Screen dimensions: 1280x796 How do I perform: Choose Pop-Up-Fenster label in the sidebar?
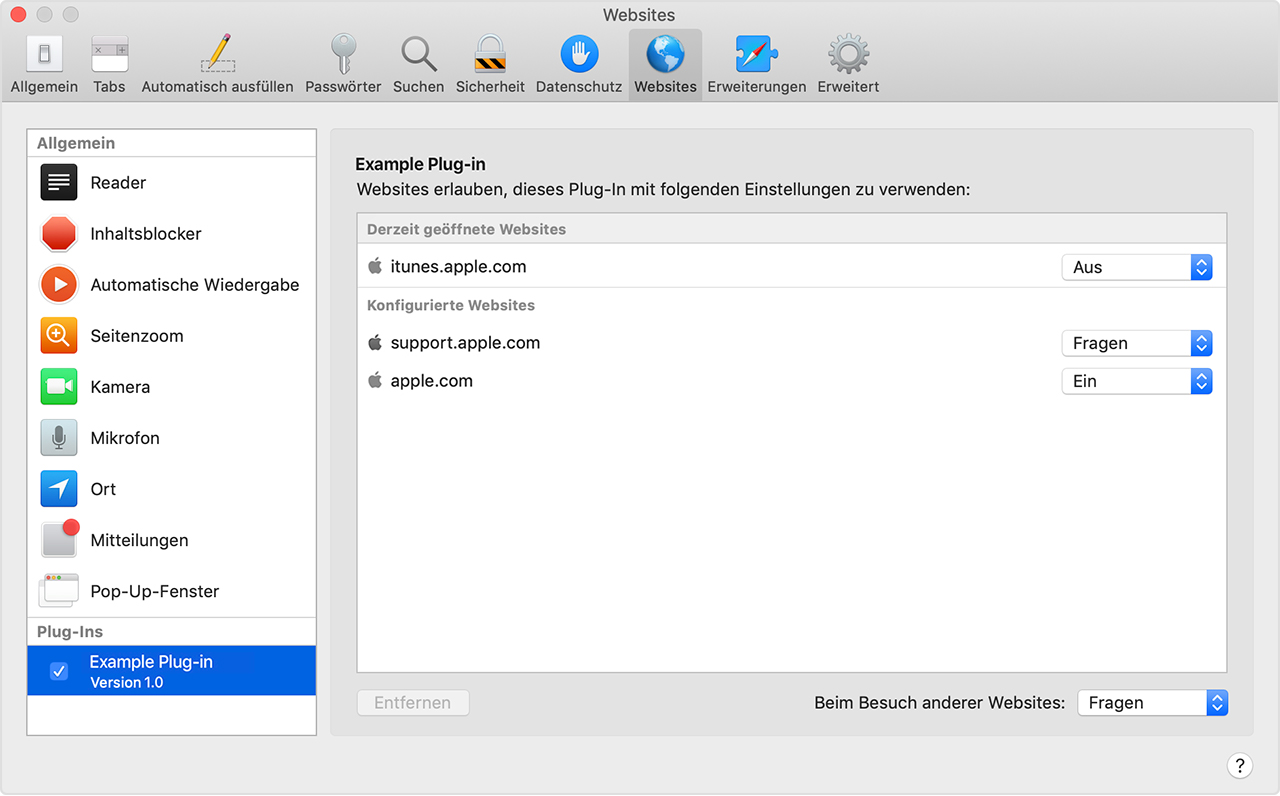pos(155,591)
